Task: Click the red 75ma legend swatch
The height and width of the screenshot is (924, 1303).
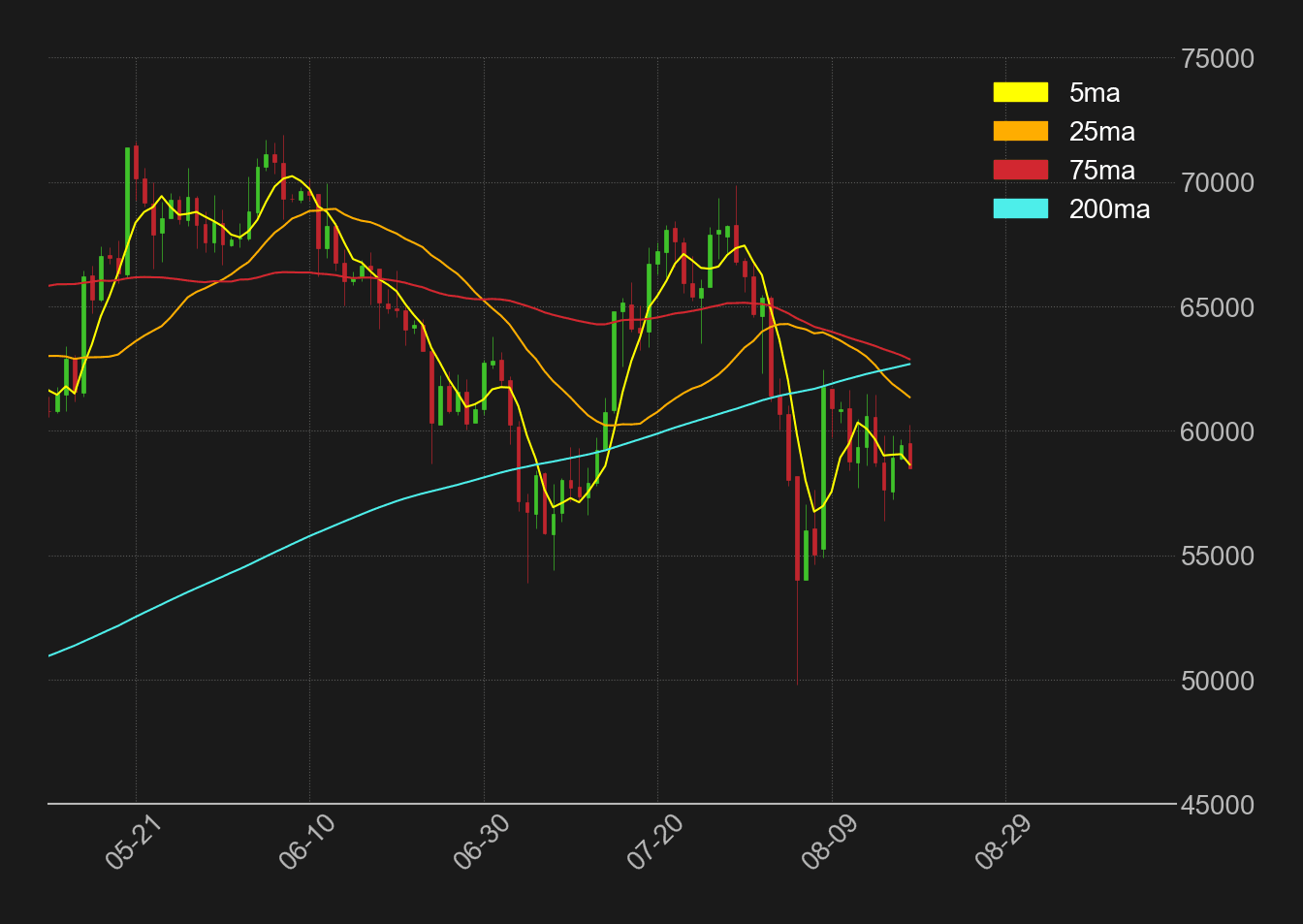Action: [1020, 170]
